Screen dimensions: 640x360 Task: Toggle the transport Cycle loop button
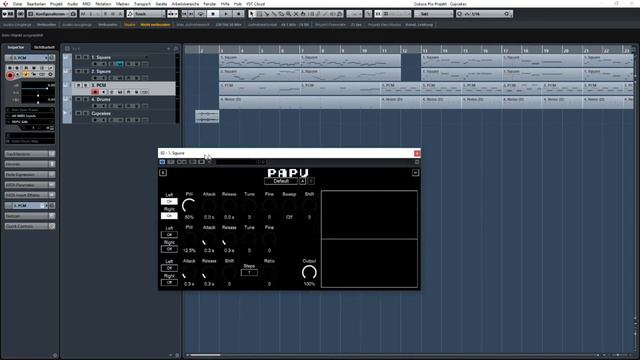pyautogui.click(x=200, y=14)
